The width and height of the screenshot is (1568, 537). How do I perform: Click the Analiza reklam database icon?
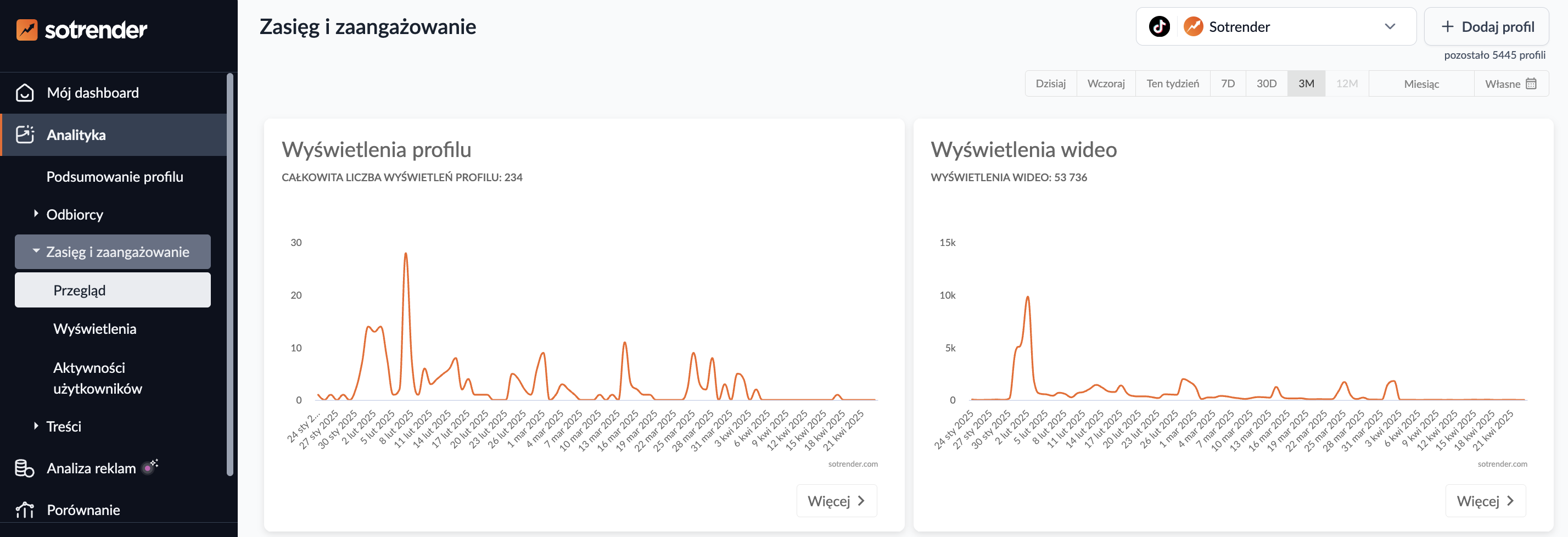pos(24,468)
